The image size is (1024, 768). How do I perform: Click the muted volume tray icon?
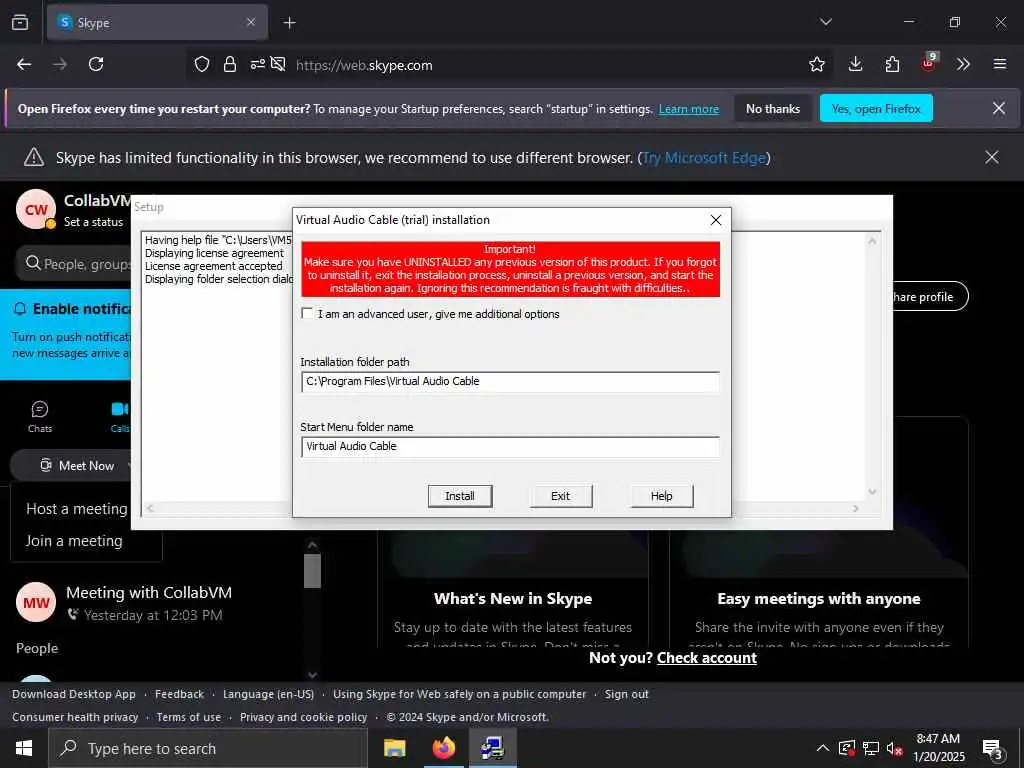[893, 748]
